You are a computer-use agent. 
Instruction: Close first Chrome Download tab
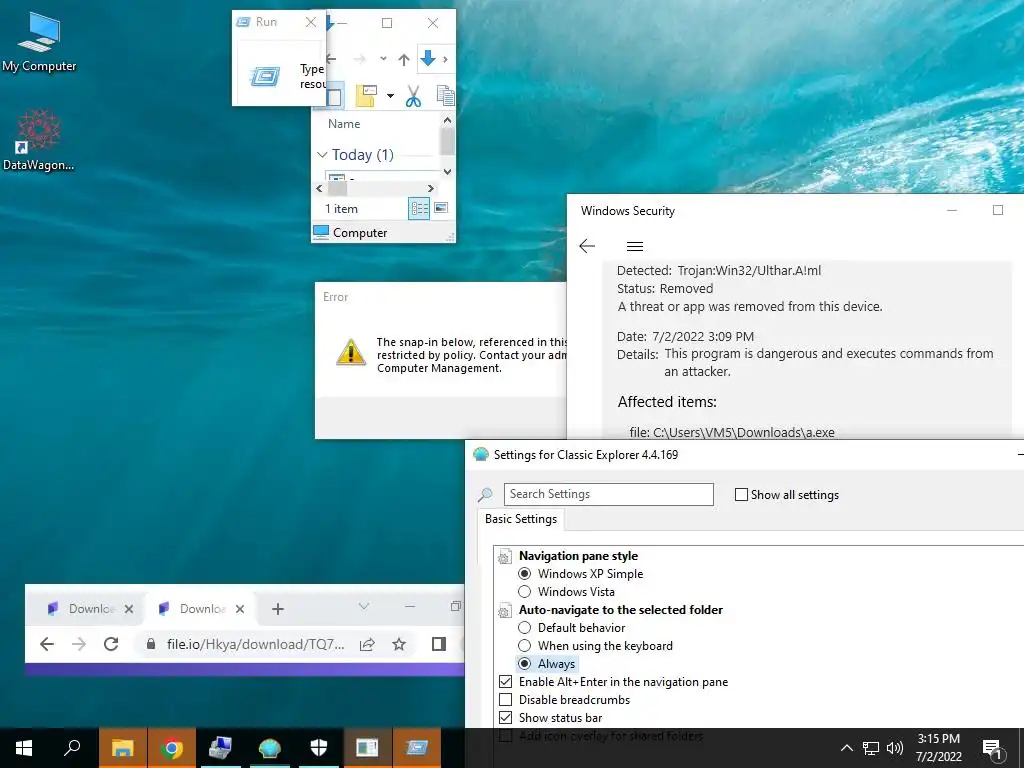(129, 609)
